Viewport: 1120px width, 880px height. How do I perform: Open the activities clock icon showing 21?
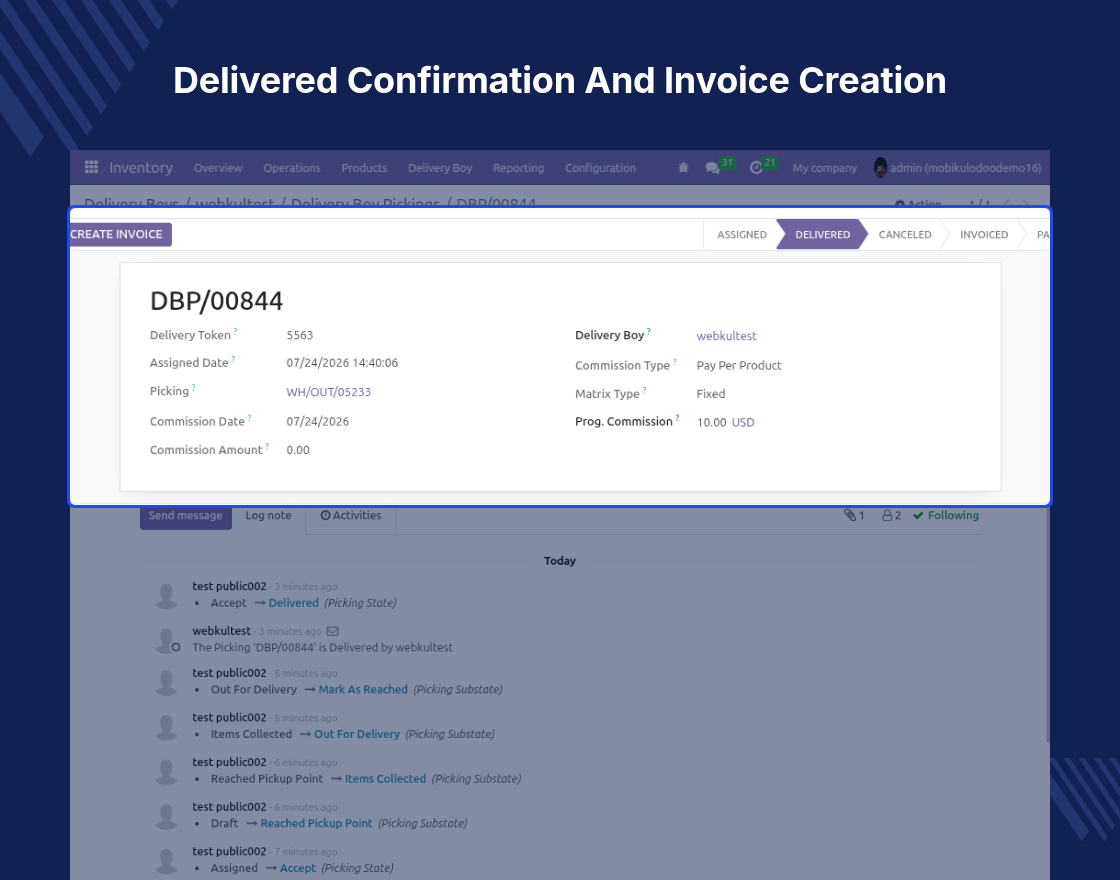pos(756,168)
